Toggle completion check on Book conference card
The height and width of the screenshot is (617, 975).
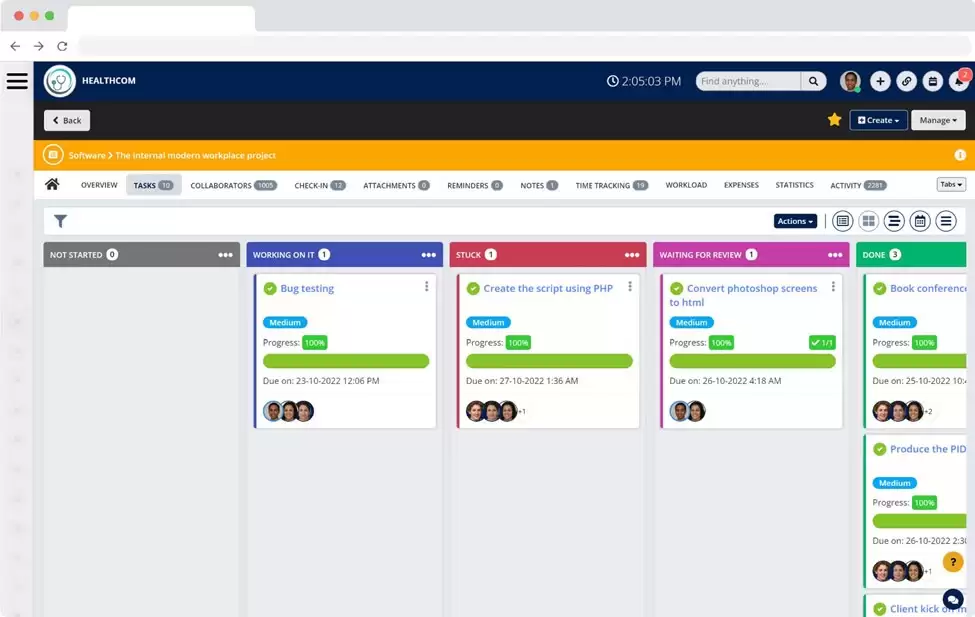(881, 288)
